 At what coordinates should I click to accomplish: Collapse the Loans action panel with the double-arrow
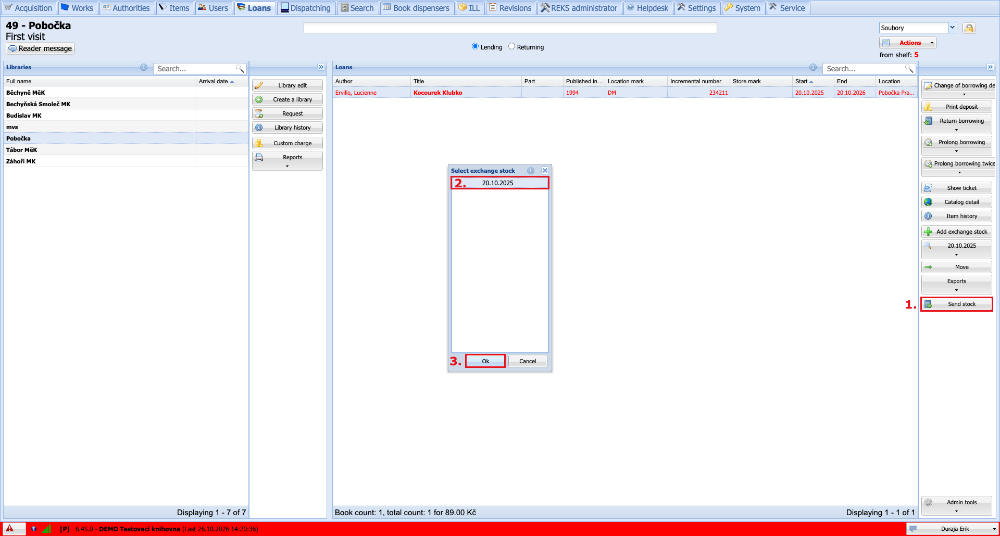[990, 67]
